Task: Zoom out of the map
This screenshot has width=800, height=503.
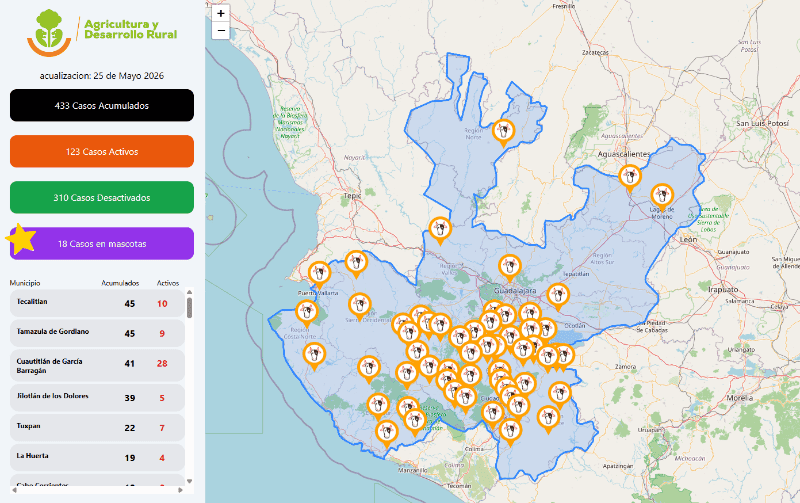Action: pos(220,31)
